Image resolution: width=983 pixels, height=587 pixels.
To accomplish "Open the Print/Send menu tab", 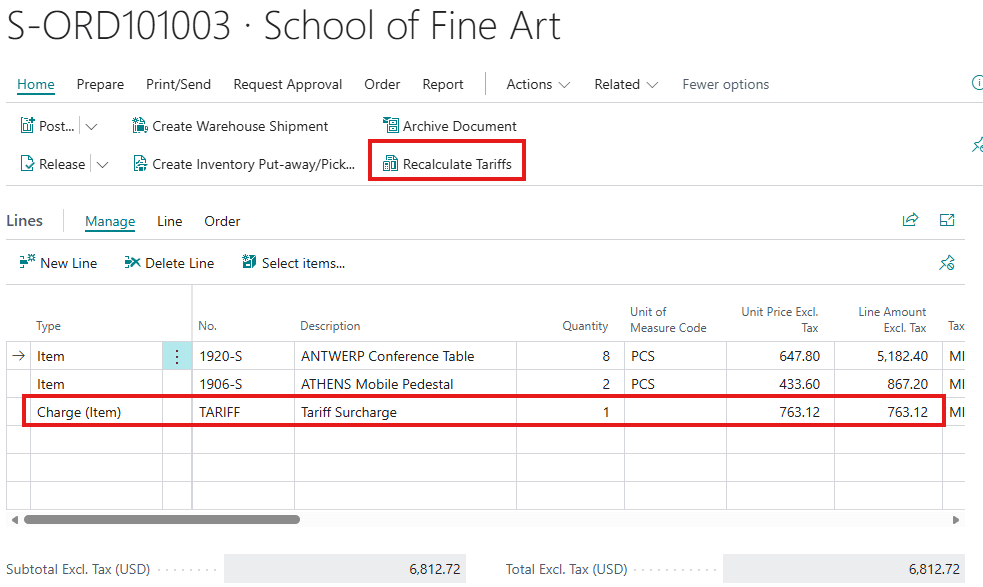I will click(x=178, y=85).
